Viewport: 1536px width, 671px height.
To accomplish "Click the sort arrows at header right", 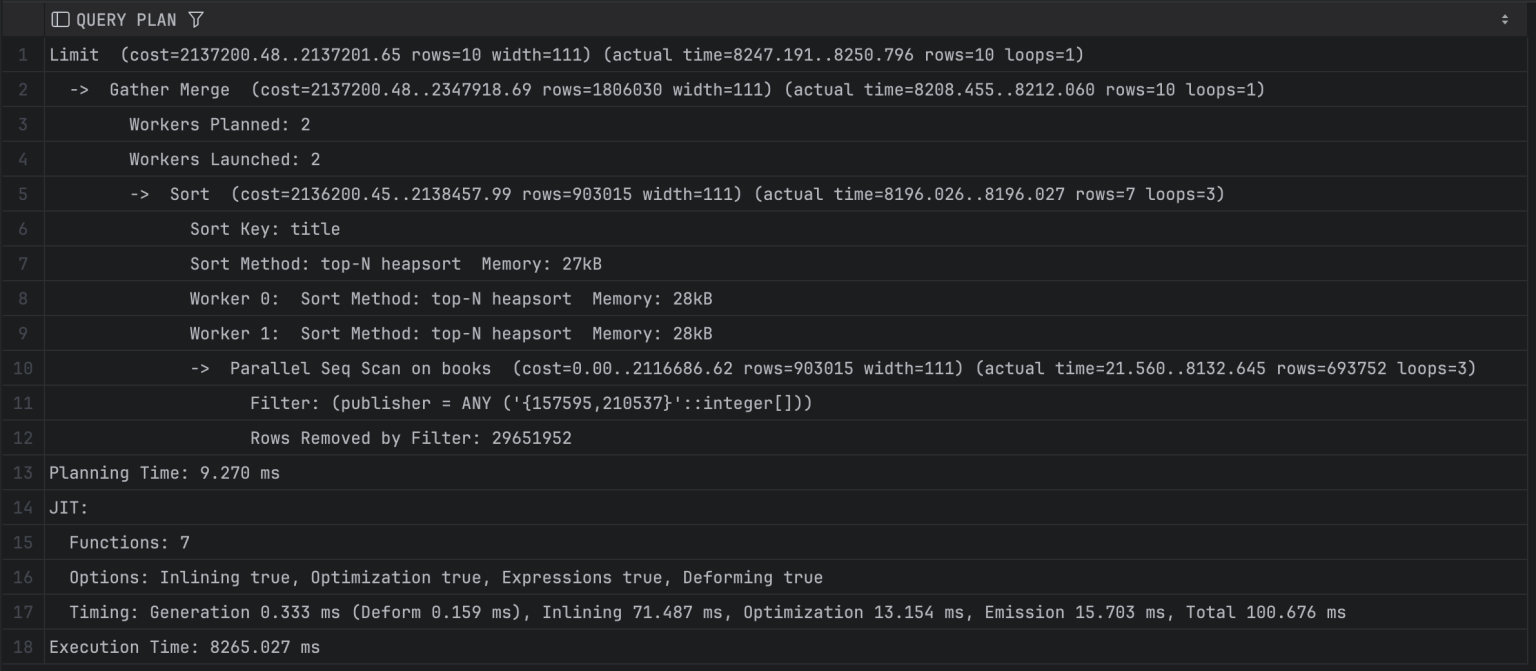I will 1504,20.
